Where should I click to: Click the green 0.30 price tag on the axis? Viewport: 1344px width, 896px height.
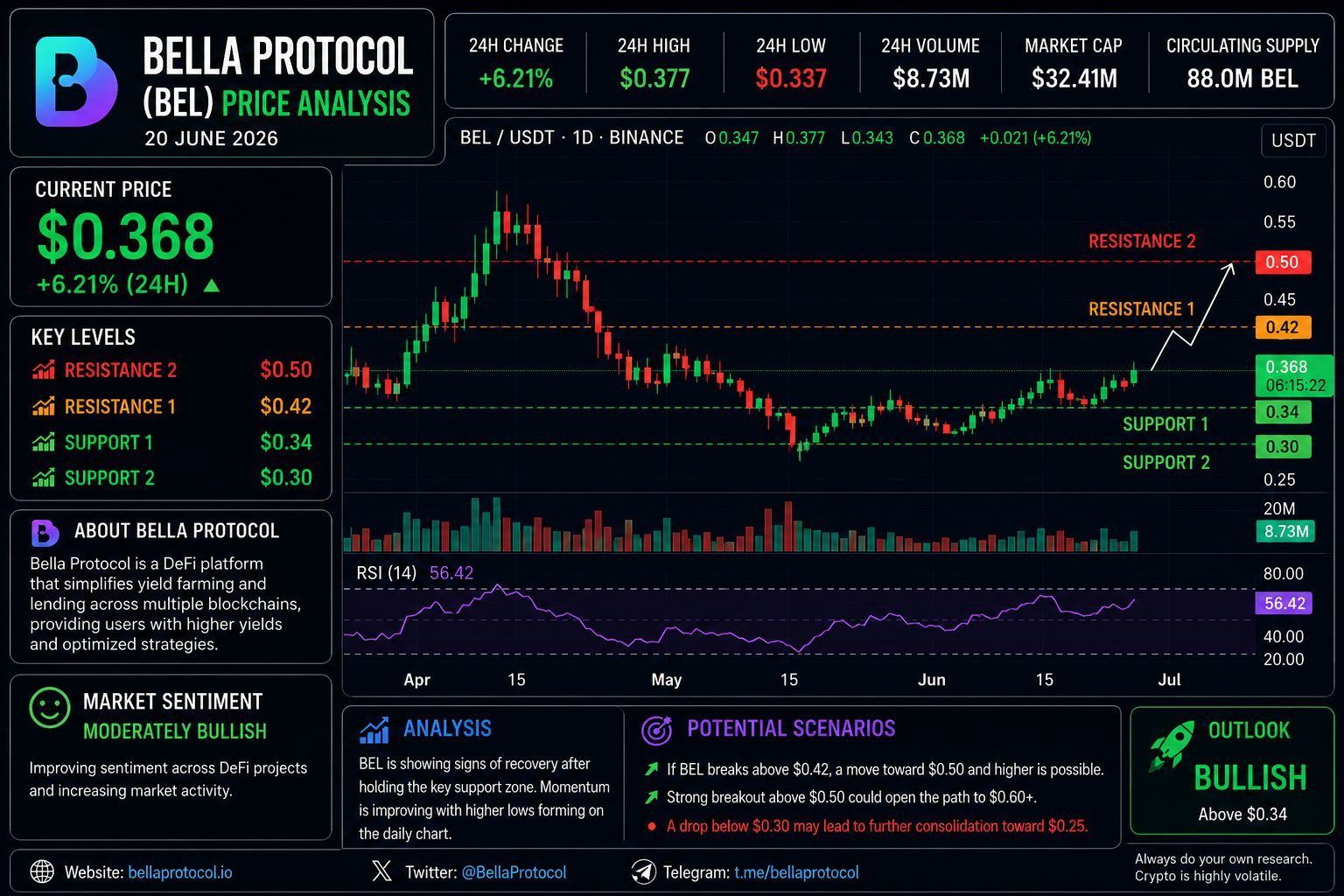click(x=1283, y=447)
